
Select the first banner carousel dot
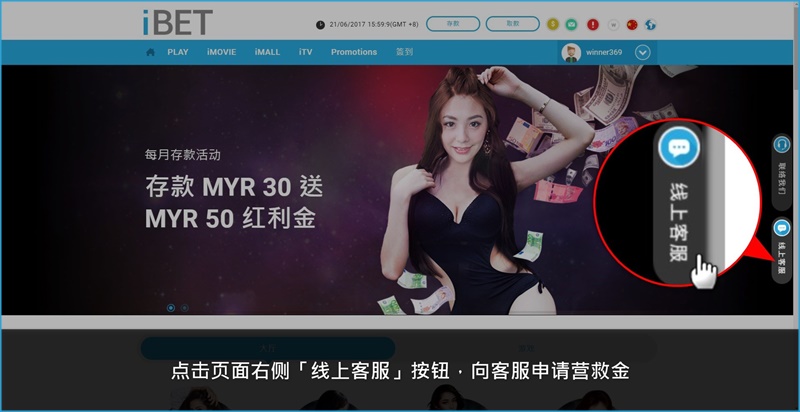click(x=171, y=307)
